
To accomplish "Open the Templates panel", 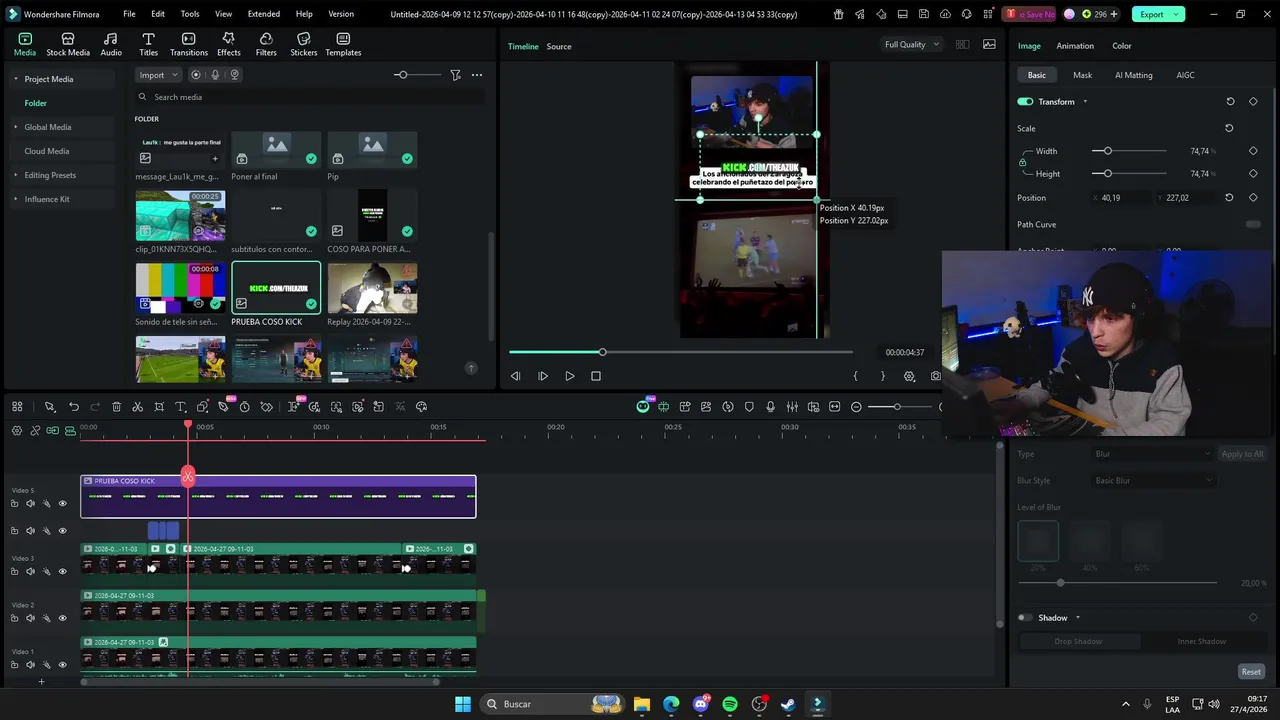I will pyautogui.click(x=343, y=44).
